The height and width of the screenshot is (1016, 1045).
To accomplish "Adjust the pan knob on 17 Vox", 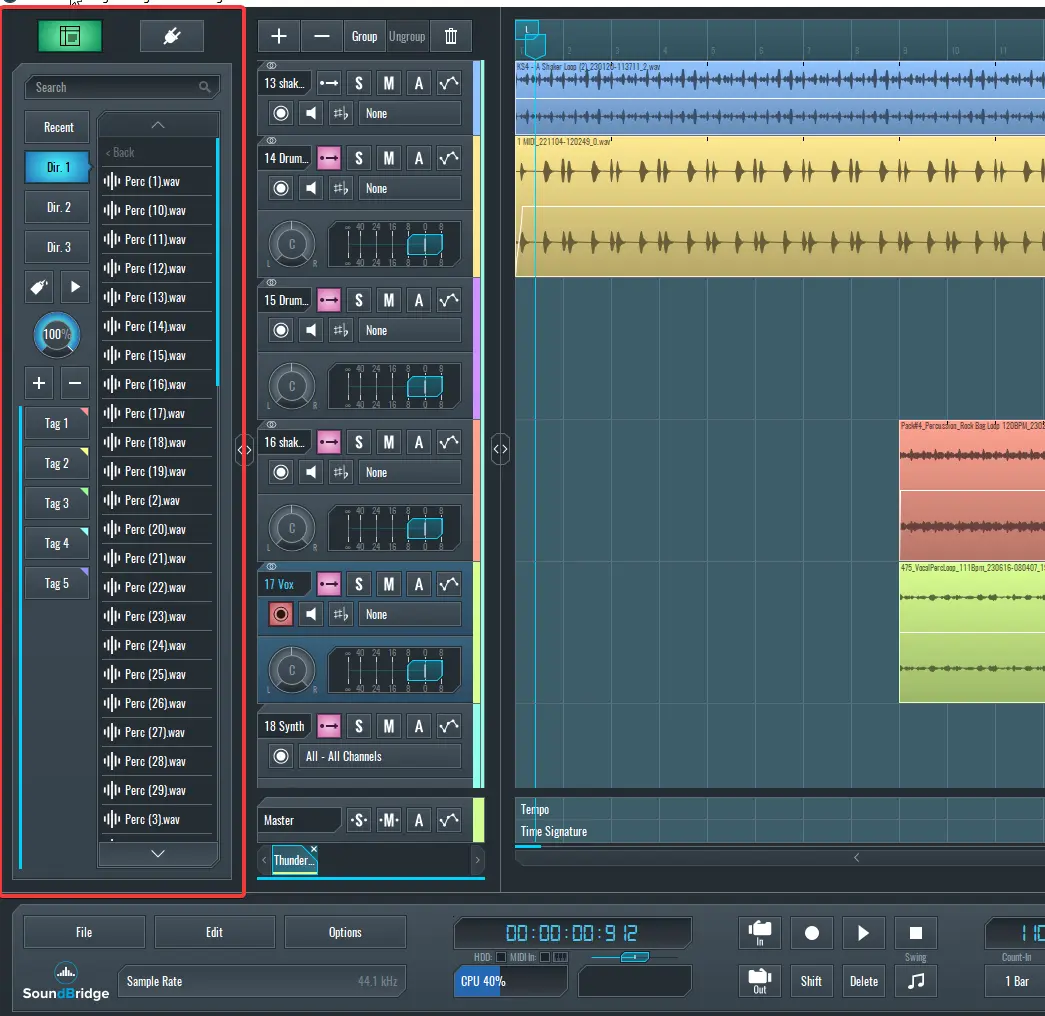I will [x=291, y=670].
